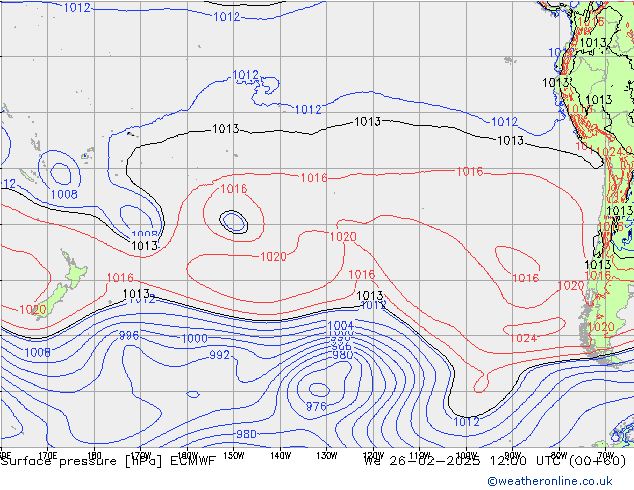This screenshot has height=490, width=634.
Task: Click the 992 isobar label
Action: click(x=220, y=355)
